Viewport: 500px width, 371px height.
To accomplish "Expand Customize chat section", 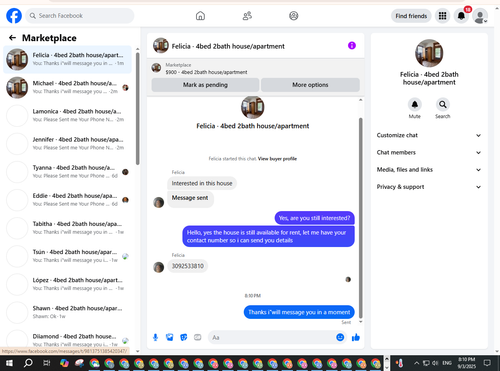I will click(x=429, y=135).
